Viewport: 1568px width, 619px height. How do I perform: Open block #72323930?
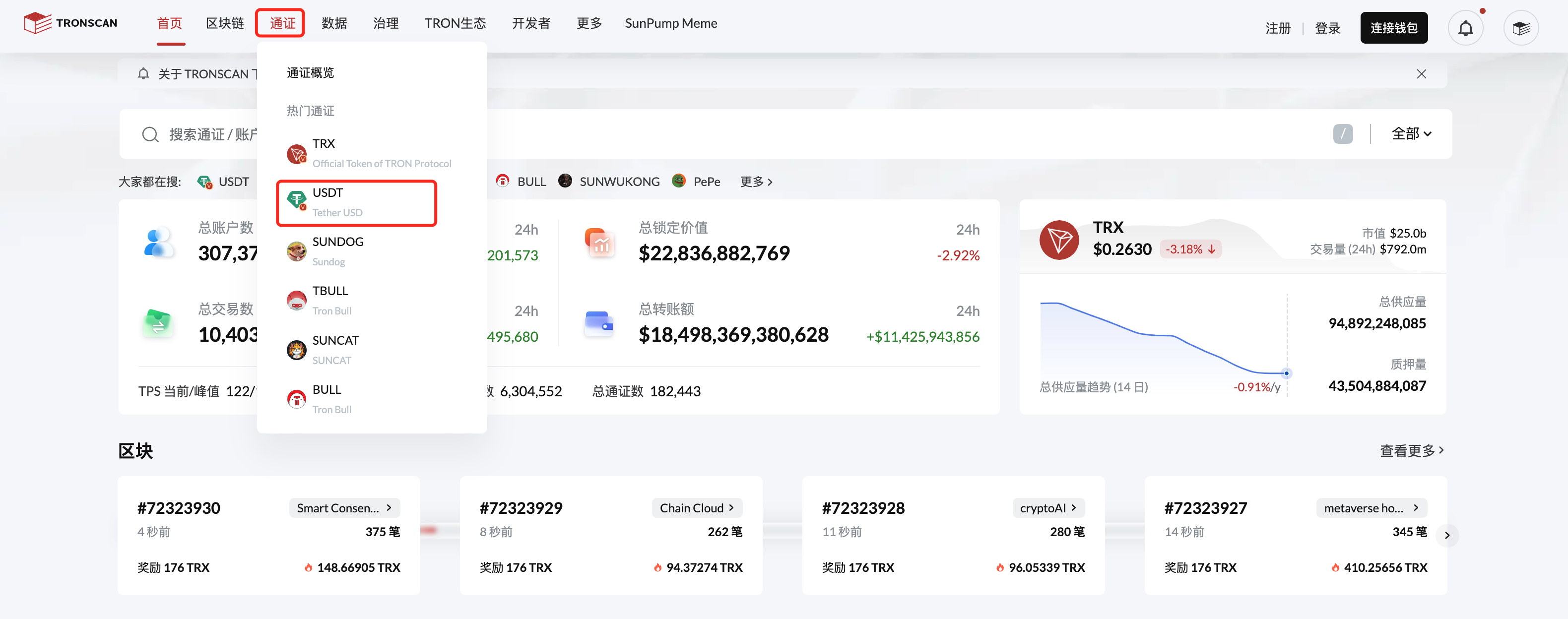click(179, 508)
